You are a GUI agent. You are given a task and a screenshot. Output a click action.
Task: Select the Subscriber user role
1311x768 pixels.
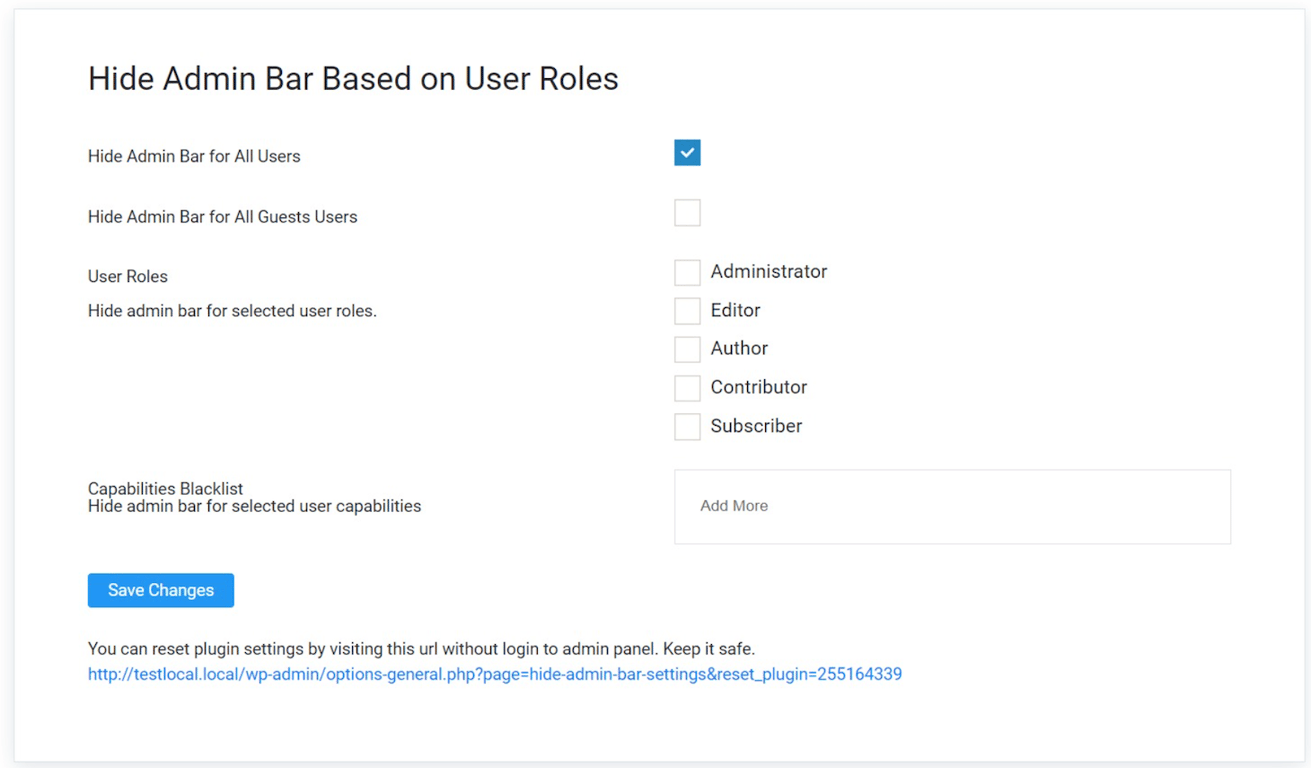(x=687, y=426)
